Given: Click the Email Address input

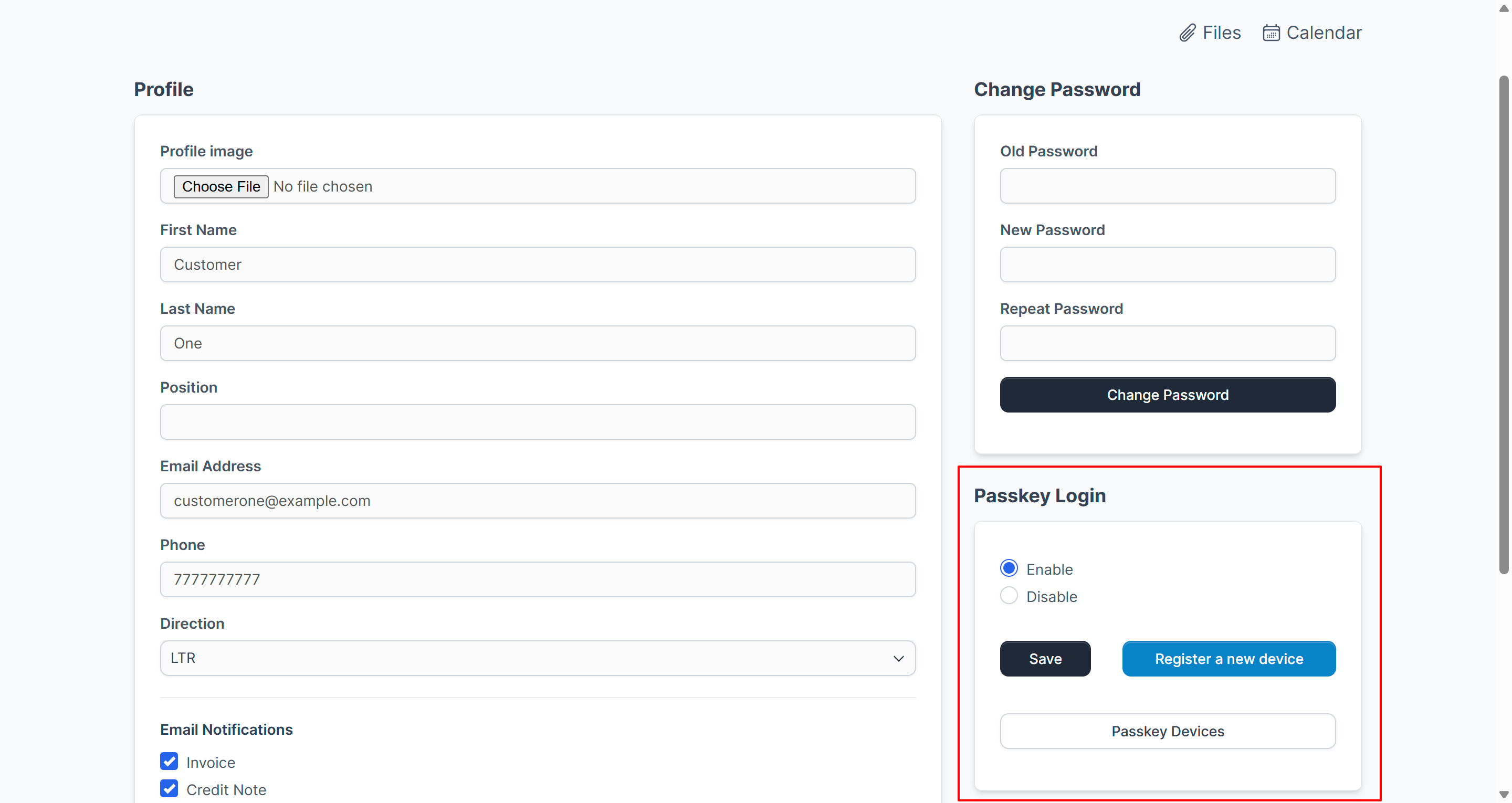Looking at the screenshot, I should [x=537, y=501].
